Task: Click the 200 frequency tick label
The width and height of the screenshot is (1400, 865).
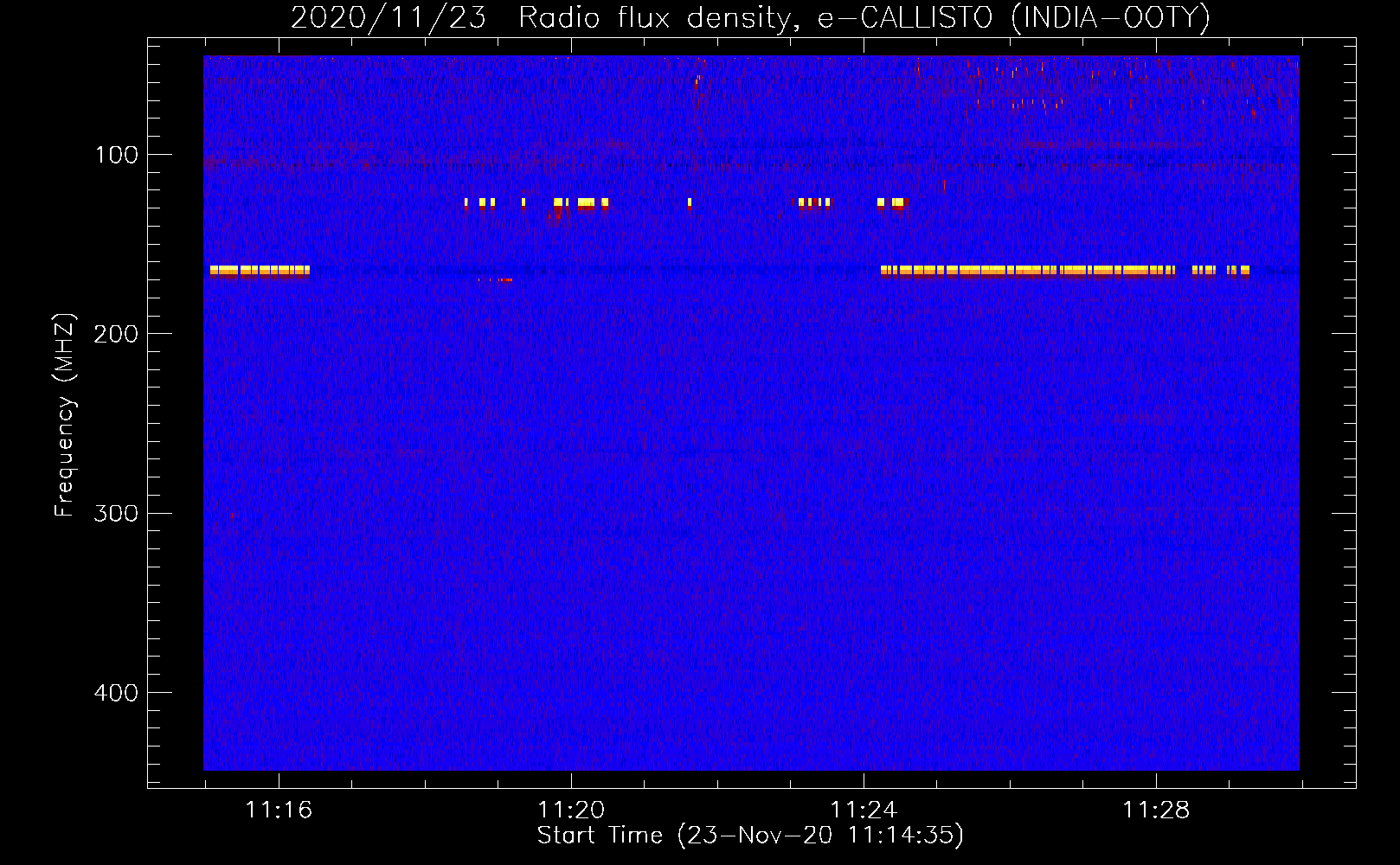Action: [117, 334]
